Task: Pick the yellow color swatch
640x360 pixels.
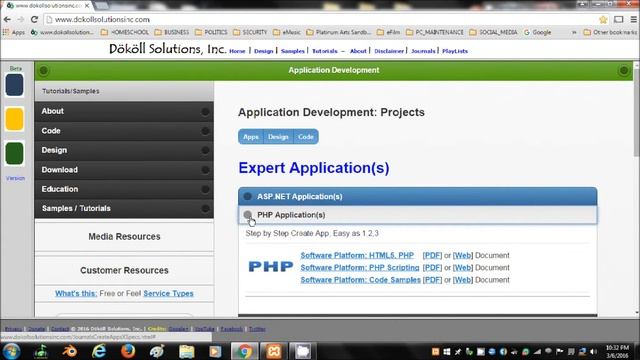Action: (x=14, y=119)
